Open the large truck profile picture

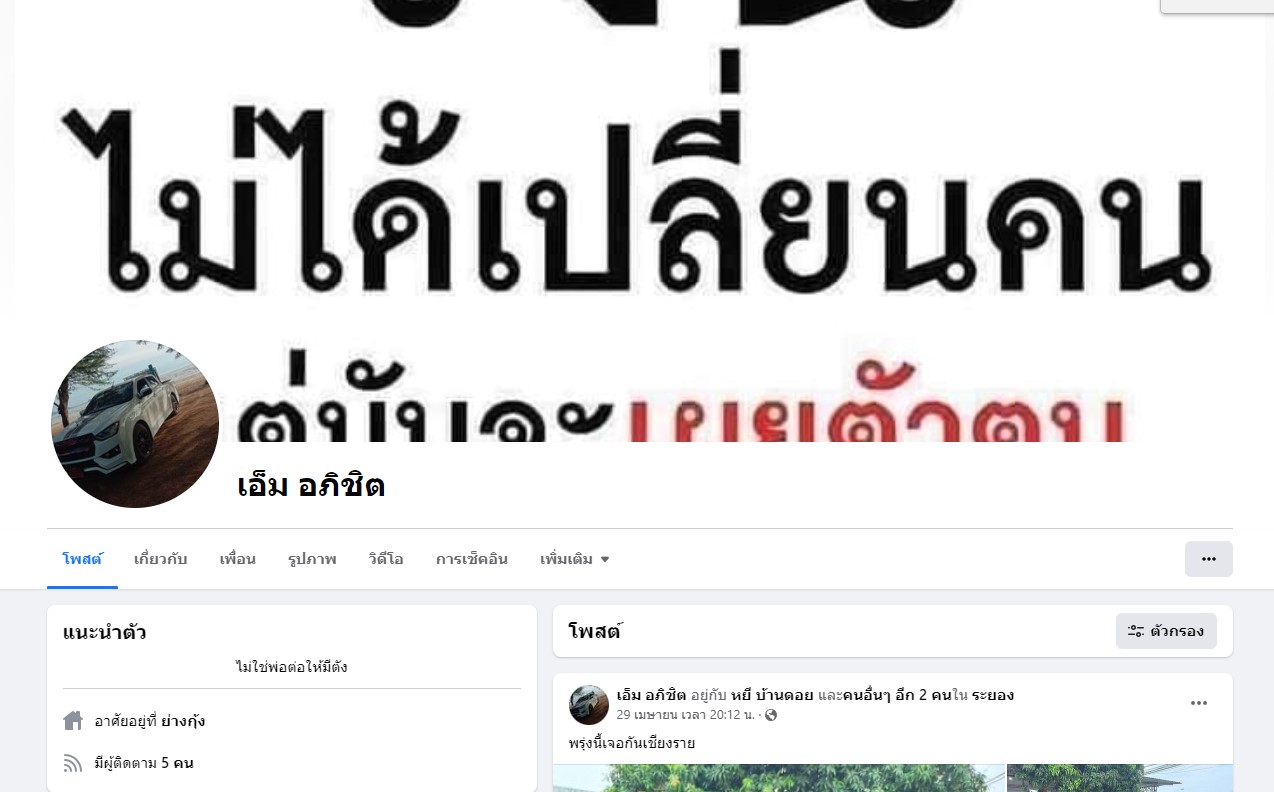coord(135,424)
